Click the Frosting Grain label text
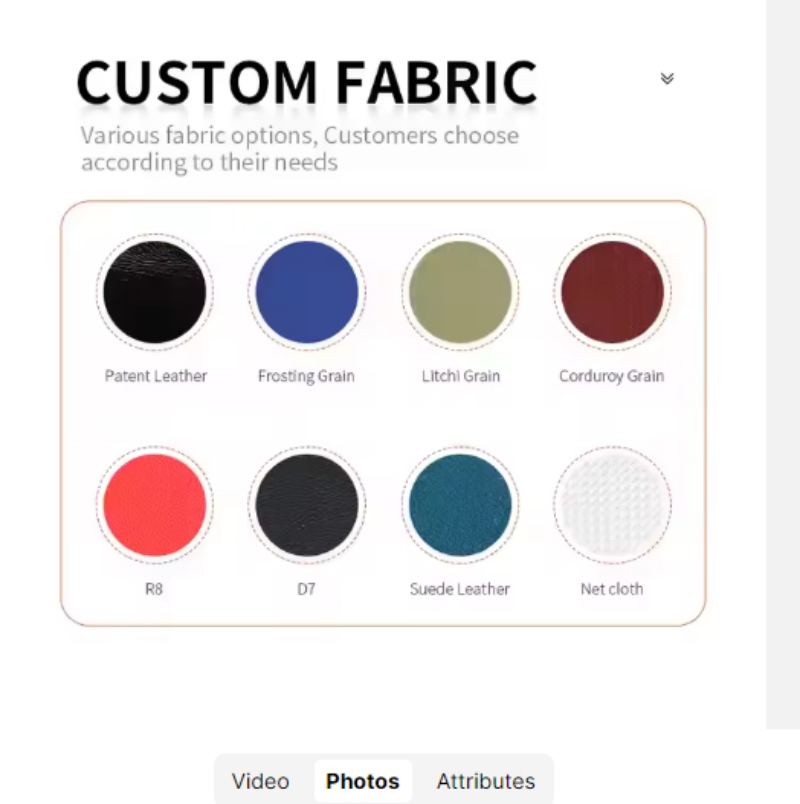 (x=306, y=376)
